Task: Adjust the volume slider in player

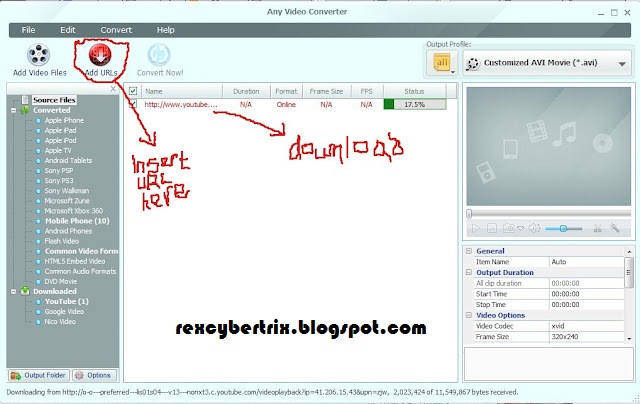Action: pos(563,229)
